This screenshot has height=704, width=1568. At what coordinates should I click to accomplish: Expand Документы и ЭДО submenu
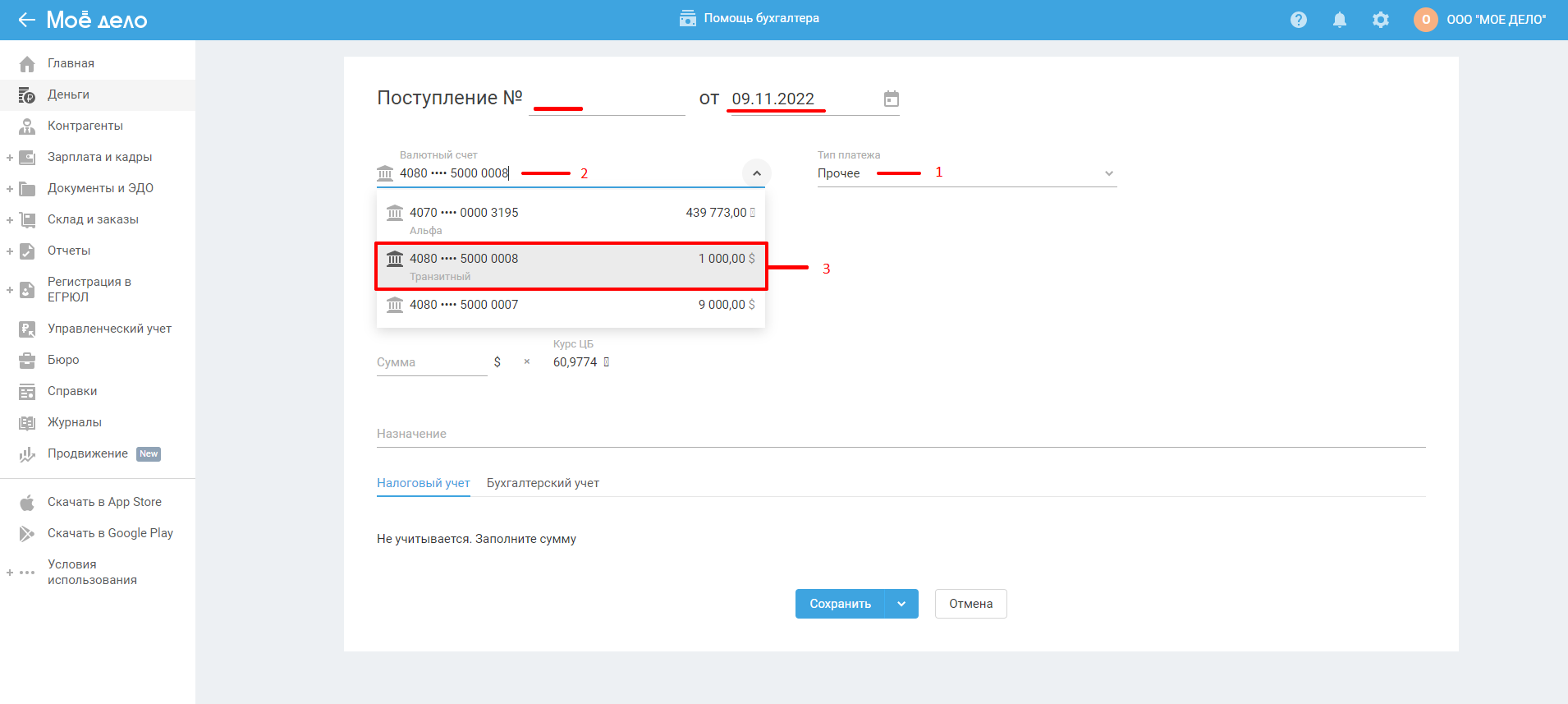[x=10, y=189]
